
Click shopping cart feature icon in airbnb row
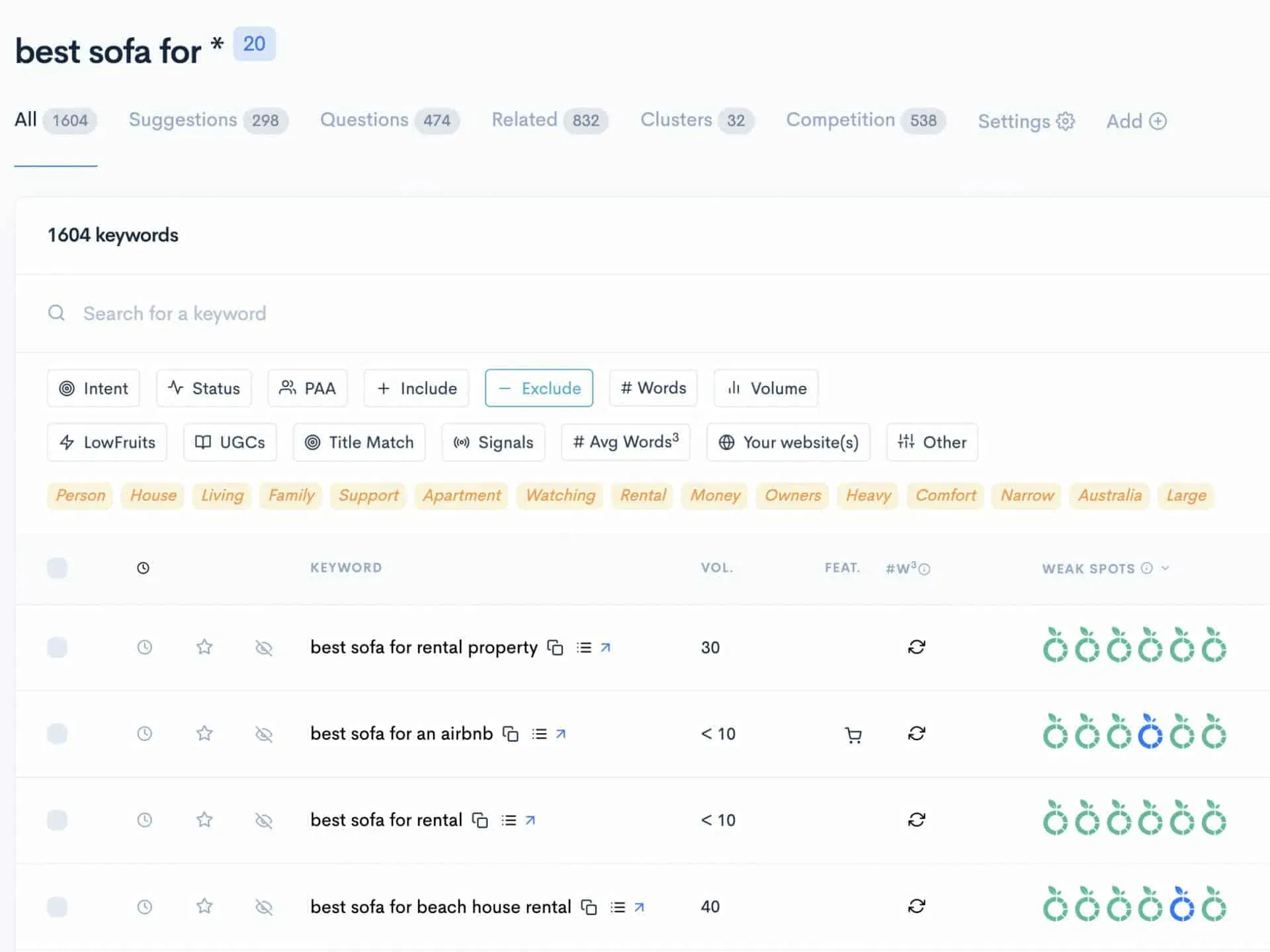[853, 734]
